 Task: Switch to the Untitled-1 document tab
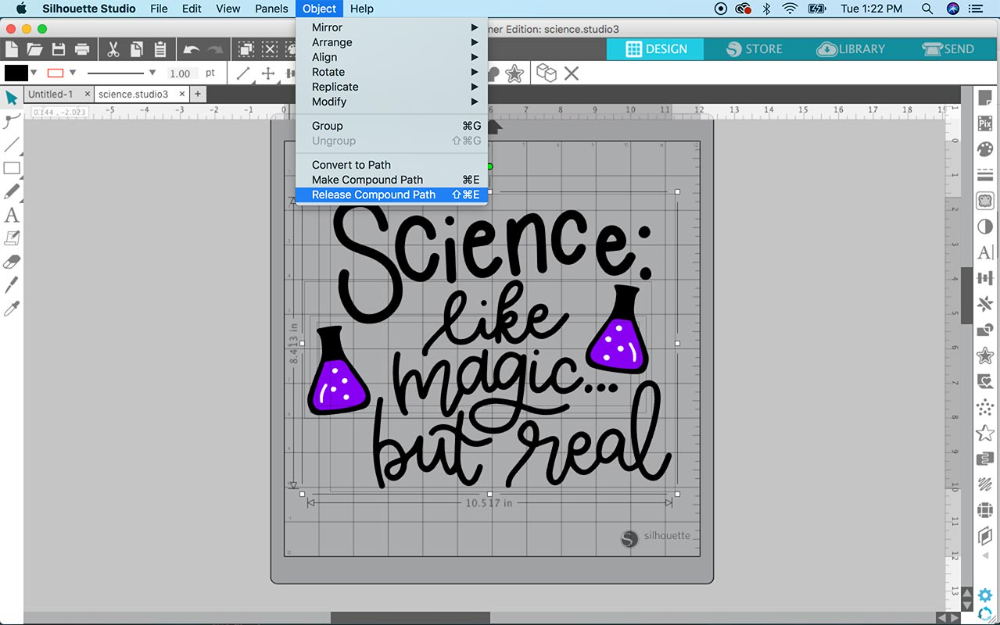pyautogui.click(x=50, y=94)
